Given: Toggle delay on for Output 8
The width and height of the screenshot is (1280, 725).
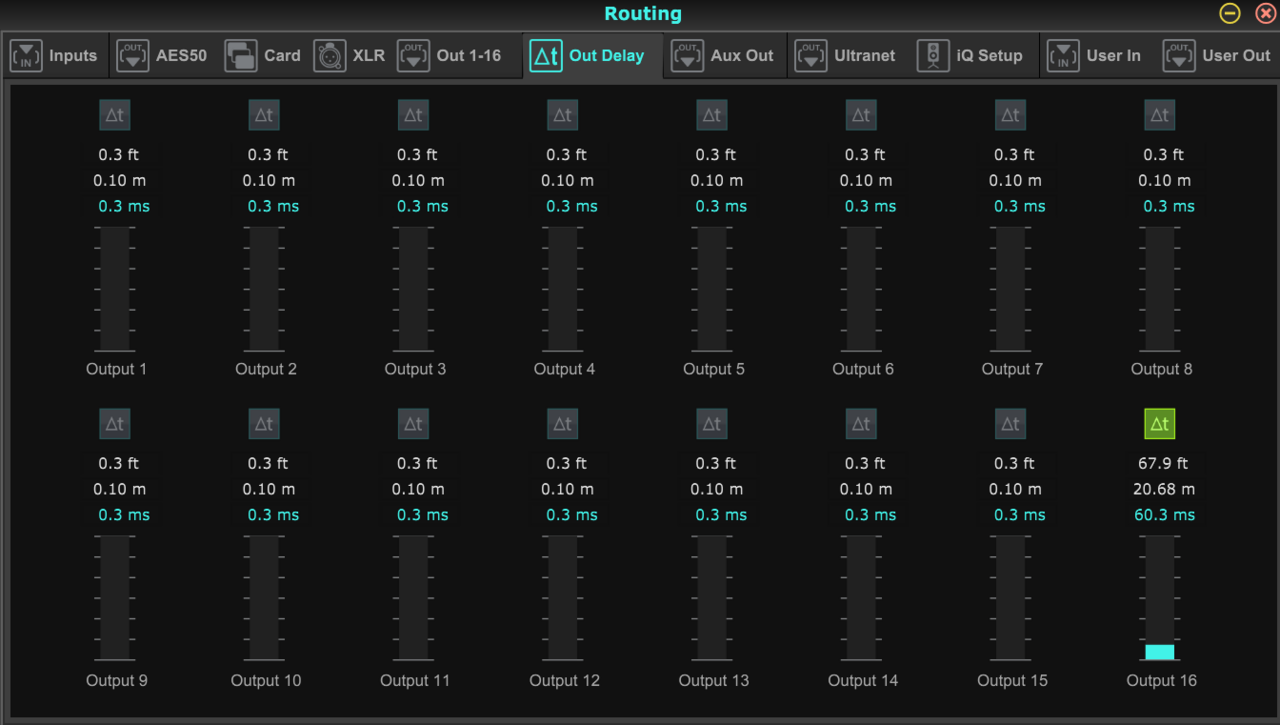Looking at the screenshot, I should (x=1160, y=116).
